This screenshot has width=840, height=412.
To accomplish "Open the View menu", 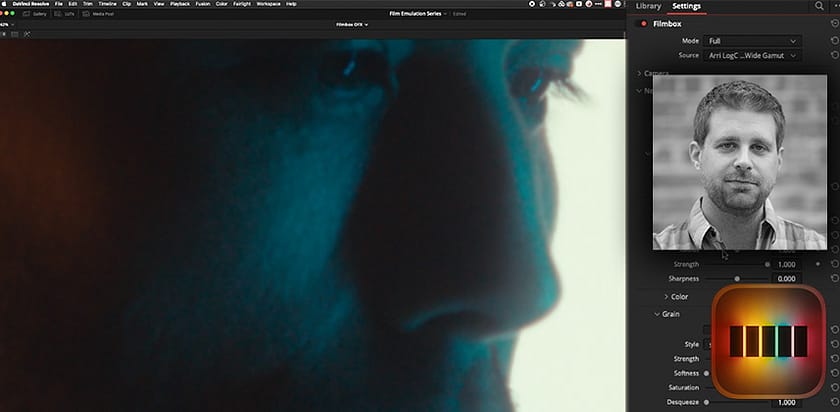I will pos(159,4).
